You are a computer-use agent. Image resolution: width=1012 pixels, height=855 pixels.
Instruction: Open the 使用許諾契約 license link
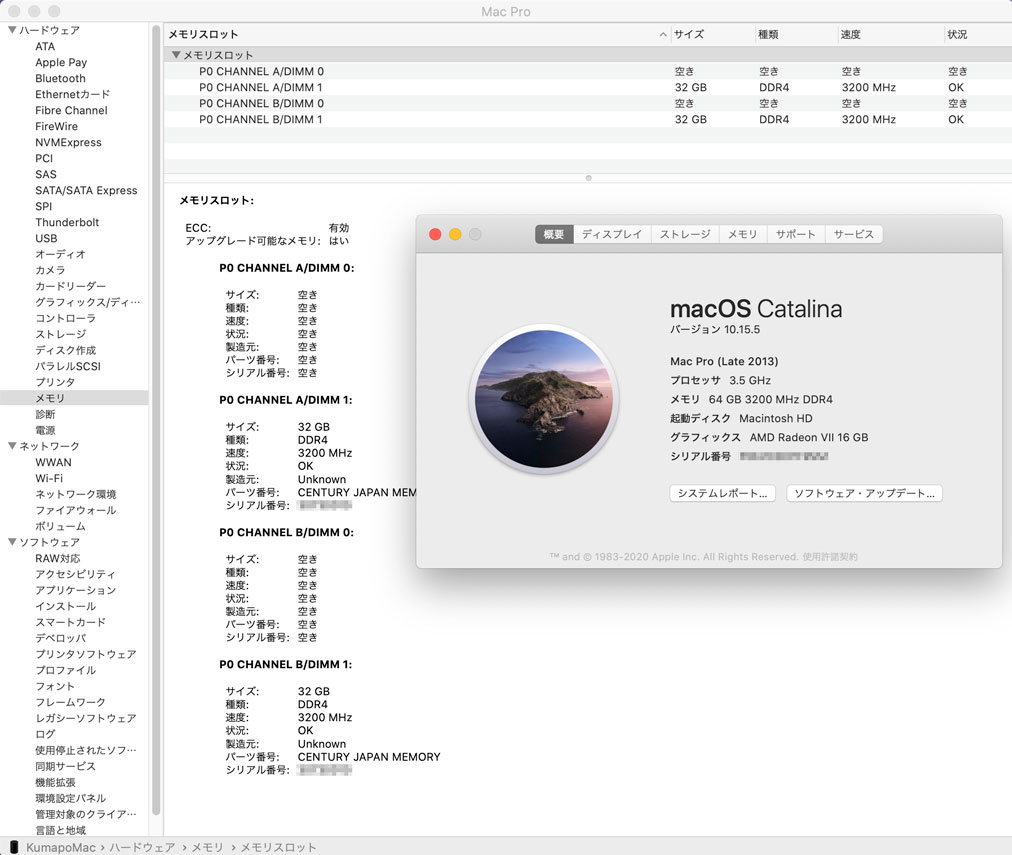point(829,557)
